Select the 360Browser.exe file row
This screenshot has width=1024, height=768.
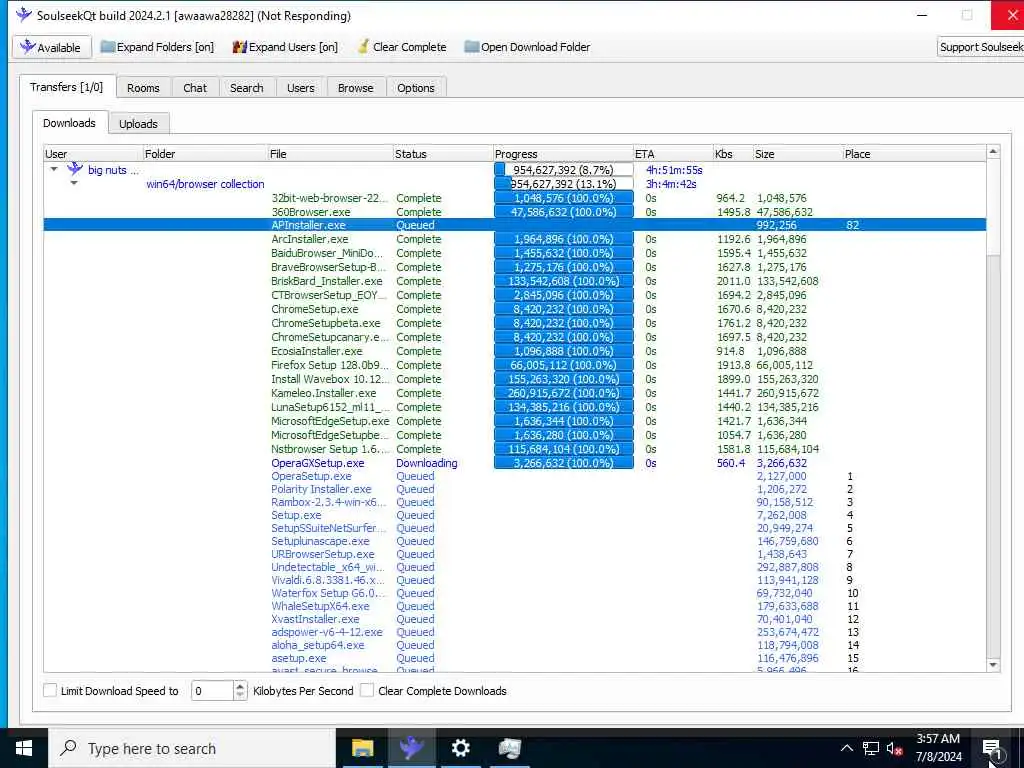[515, 212]
